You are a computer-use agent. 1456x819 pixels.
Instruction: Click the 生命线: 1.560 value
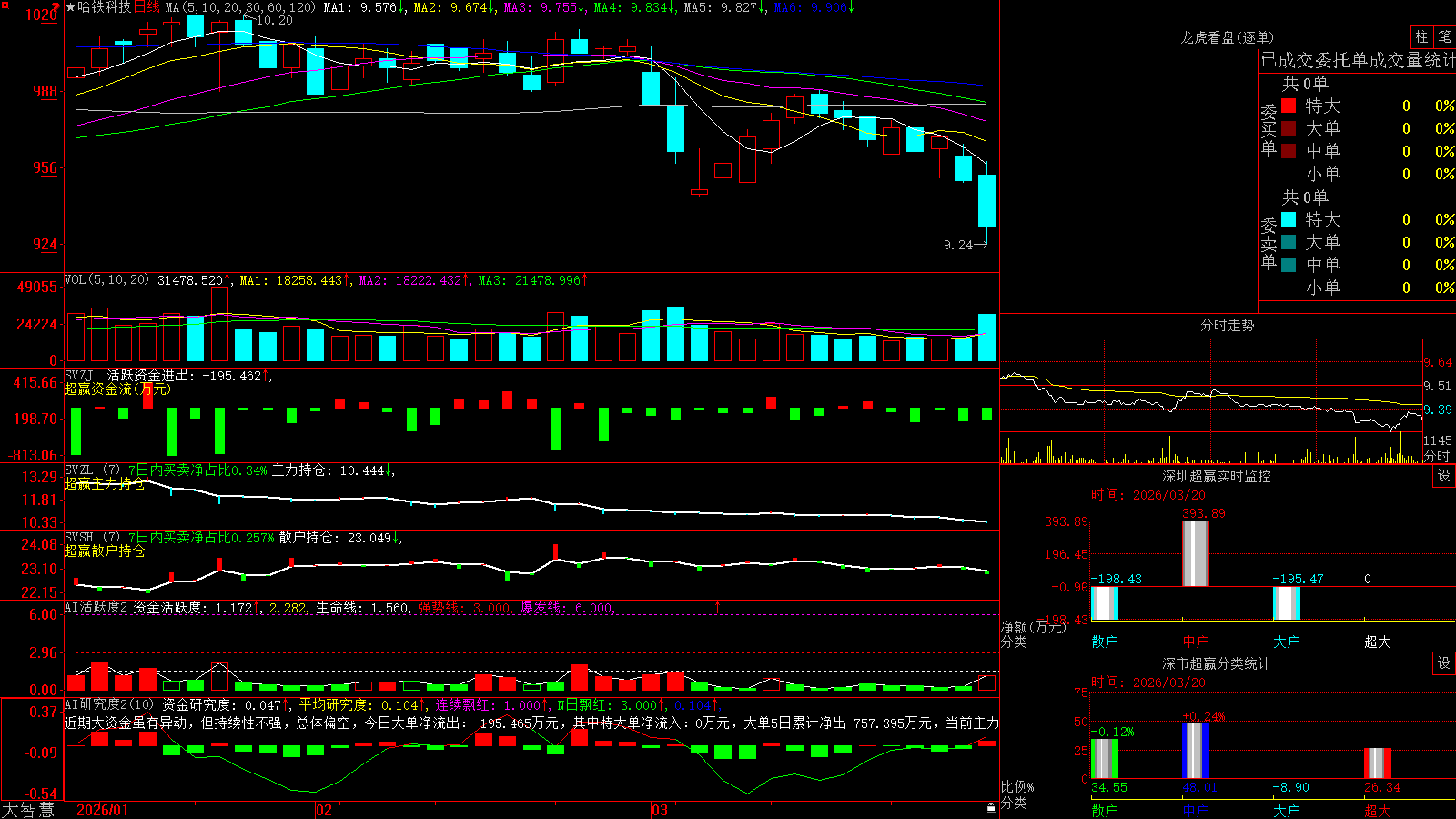(x=362, y=607)
